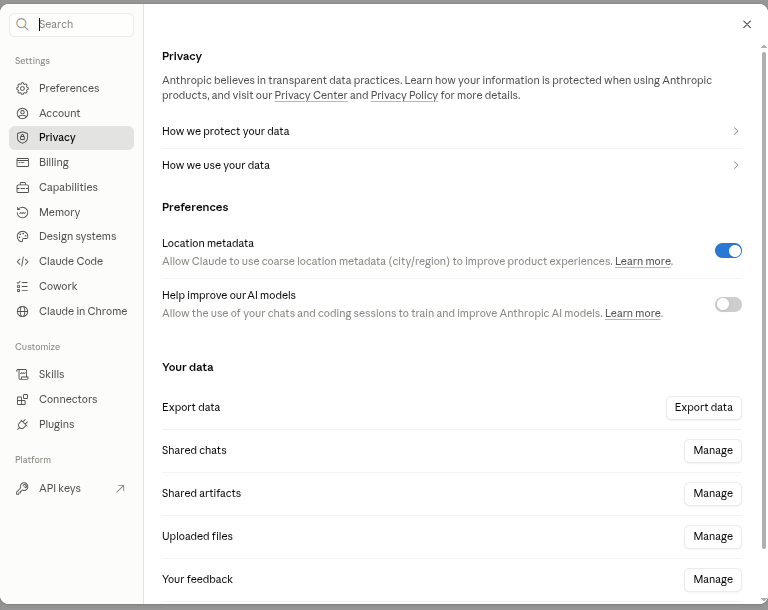Viewport: 768px width, 610px height.
Task: Click the external link arrow beside API keys
Action: click(120, 488)
